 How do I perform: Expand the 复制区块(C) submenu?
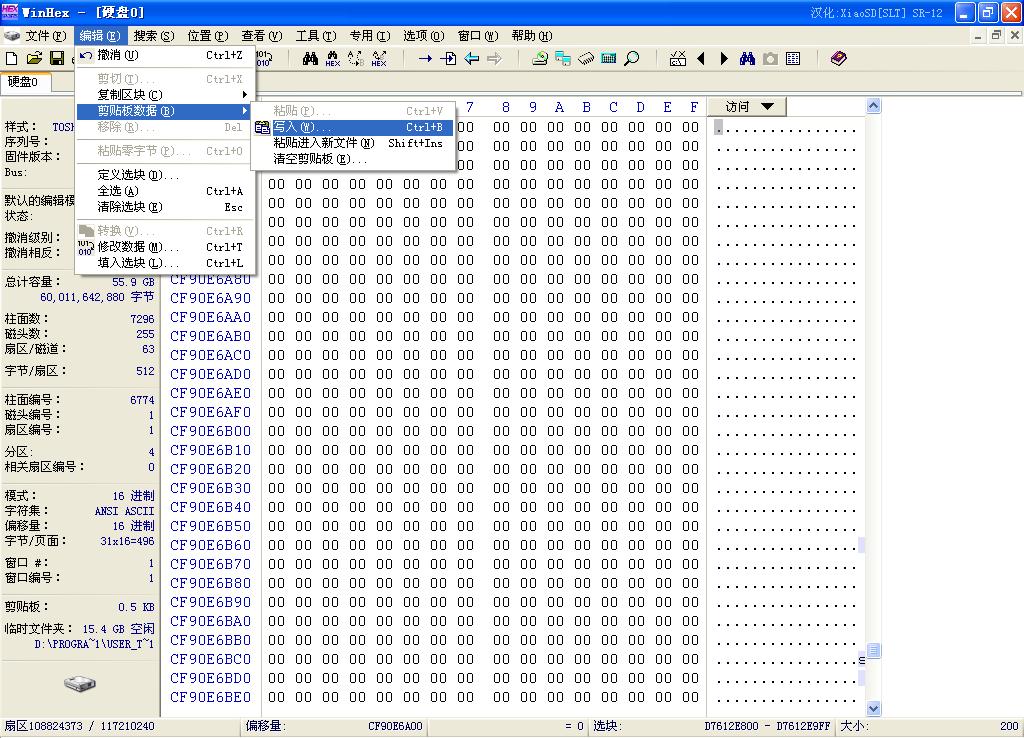point(165,95)
